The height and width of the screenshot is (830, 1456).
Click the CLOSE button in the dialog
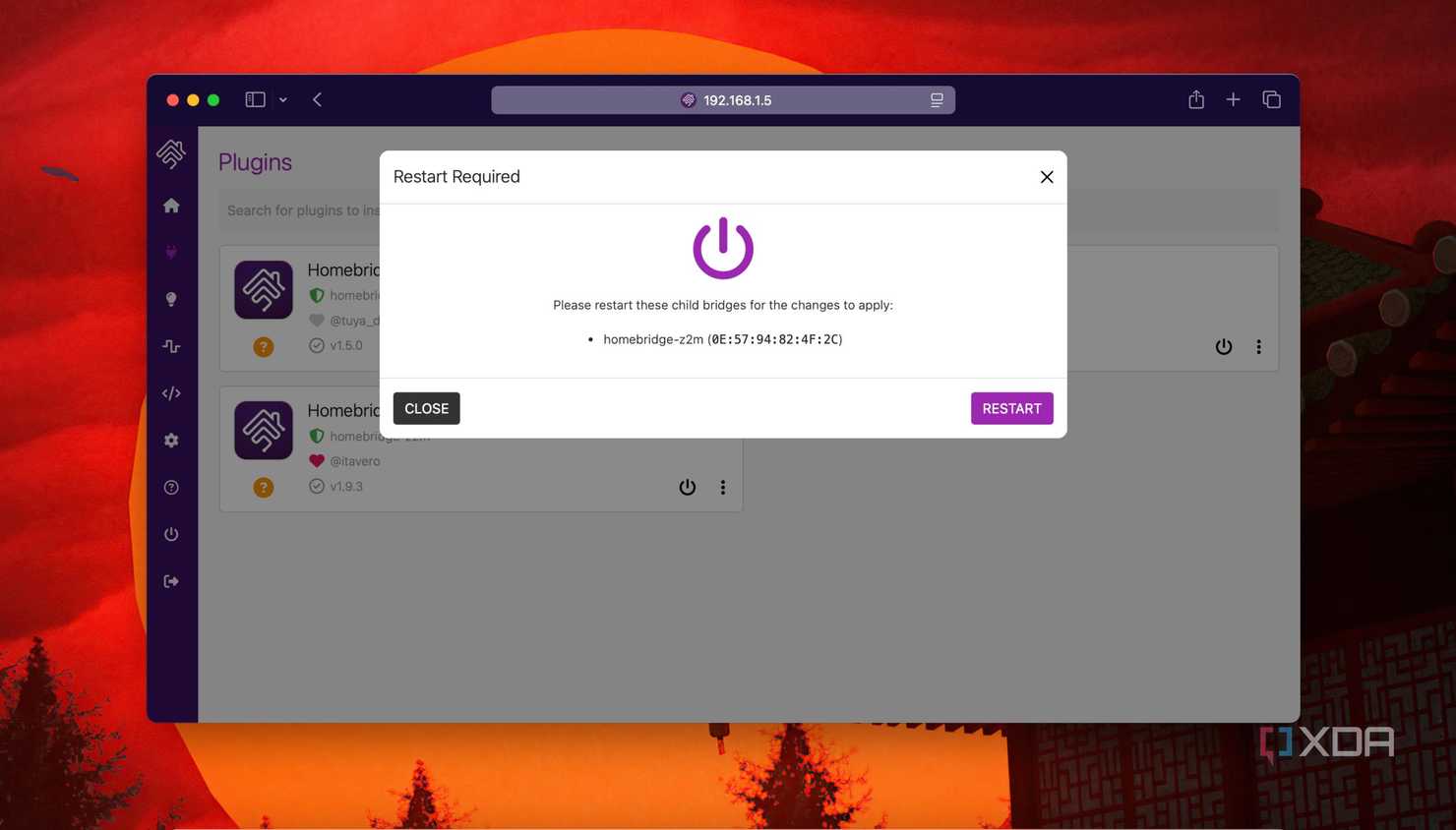426,408
